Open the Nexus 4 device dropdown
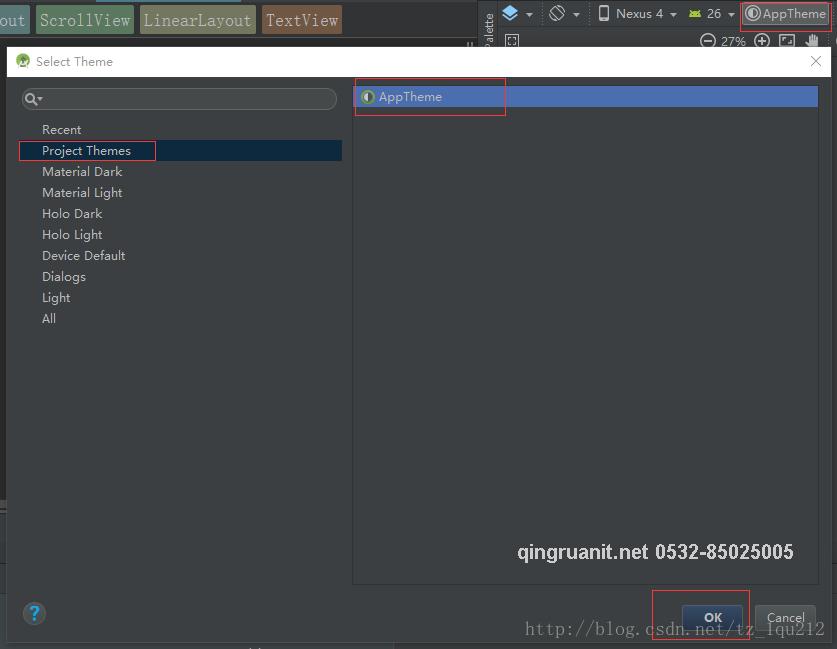The image size is (837, 649). (637, 14)
